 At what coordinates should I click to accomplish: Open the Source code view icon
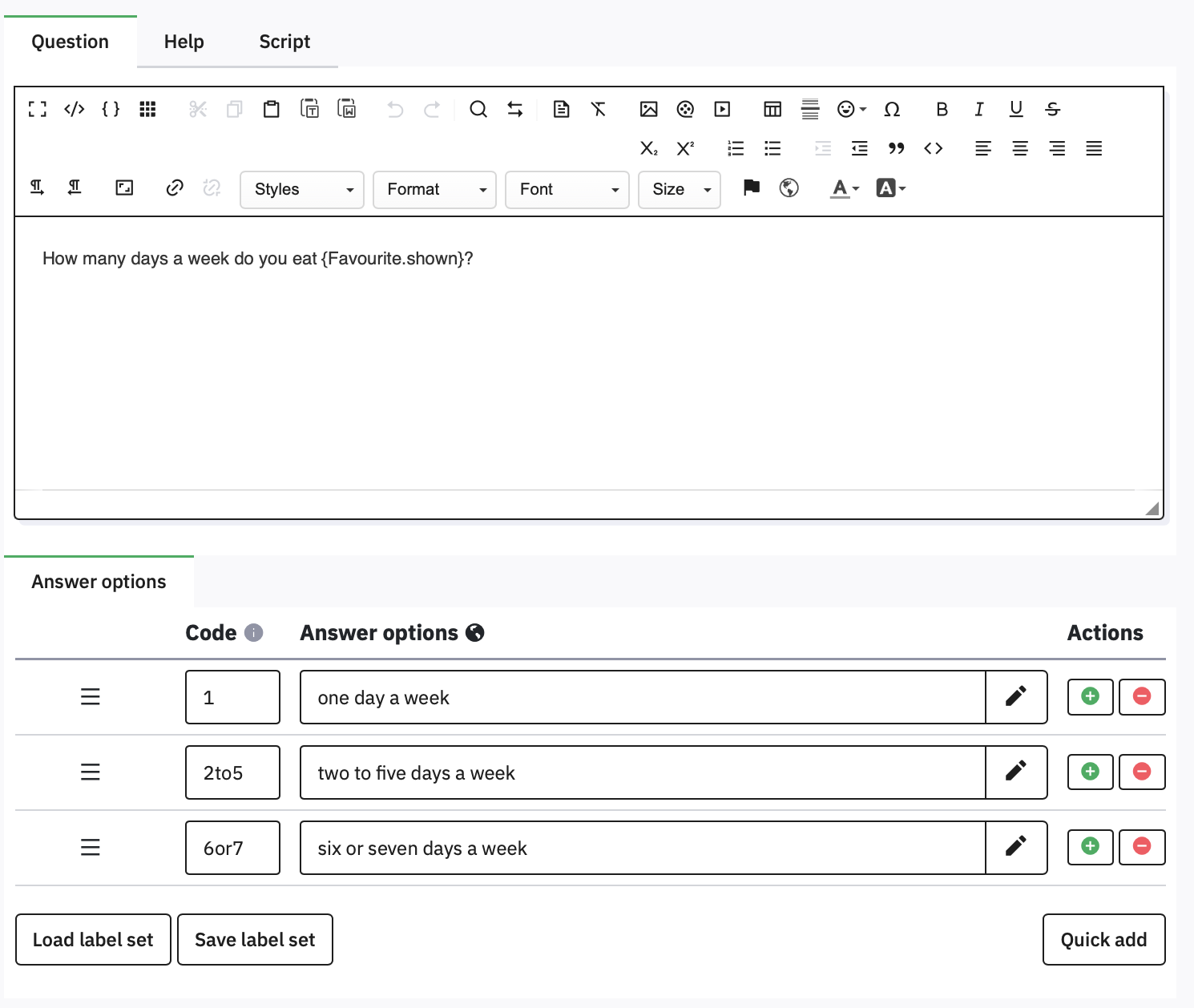[x=75, y=109]
